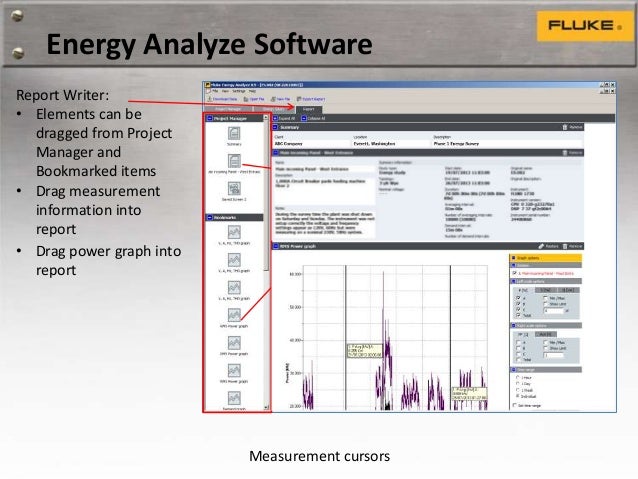
Task: Open the Settings menu
Action: (239, 91)
